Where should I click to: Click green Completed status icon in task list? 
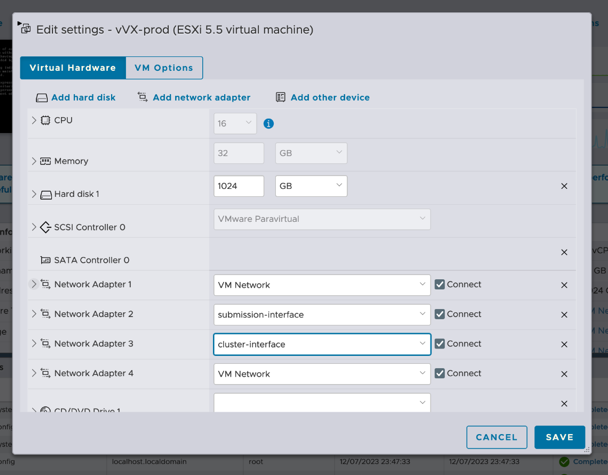pos(564,462)
